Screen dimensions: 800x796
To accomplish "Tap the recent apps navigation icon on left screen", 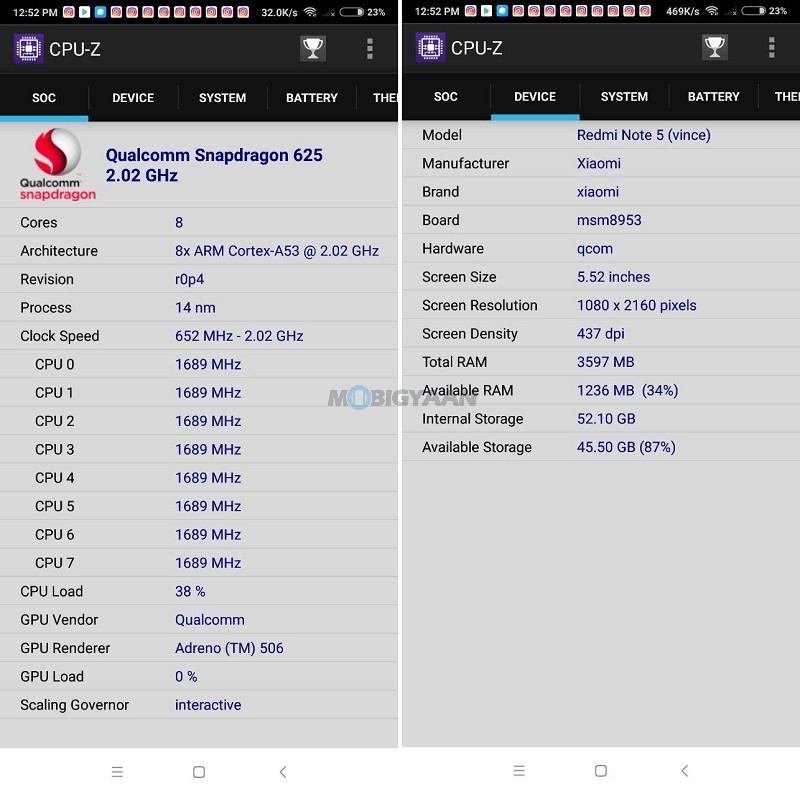I will [x=117, y=772].
